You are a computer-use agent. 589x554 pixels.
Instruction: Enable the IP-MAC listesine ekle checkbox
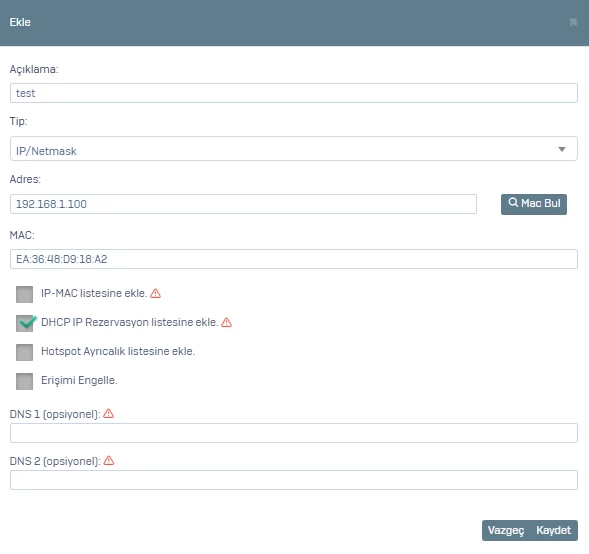24,294
